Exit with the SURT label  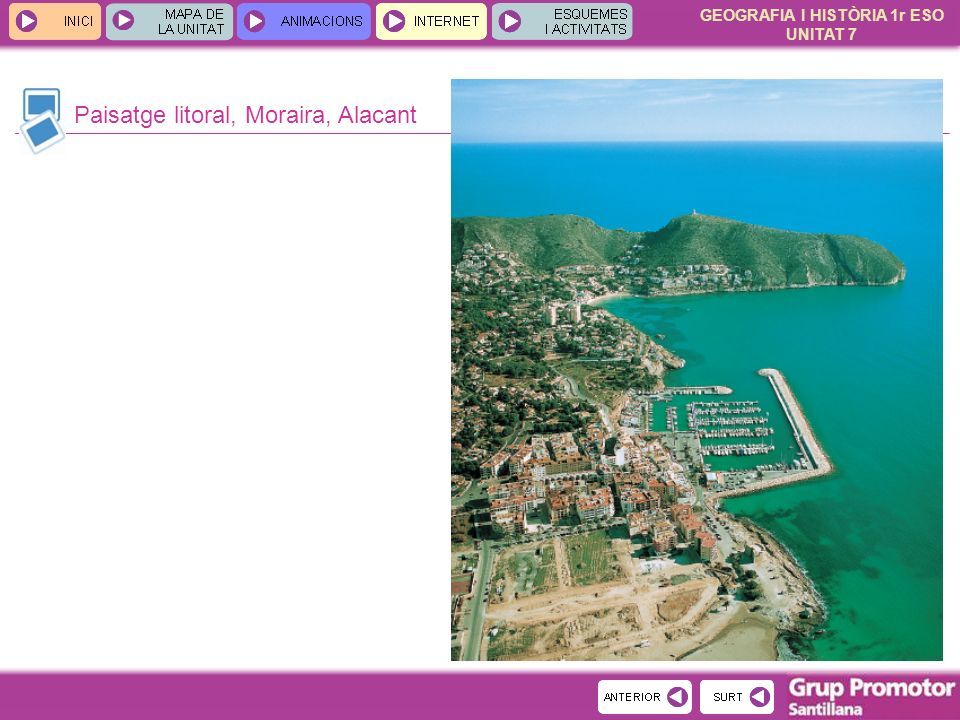click(727, 697)
